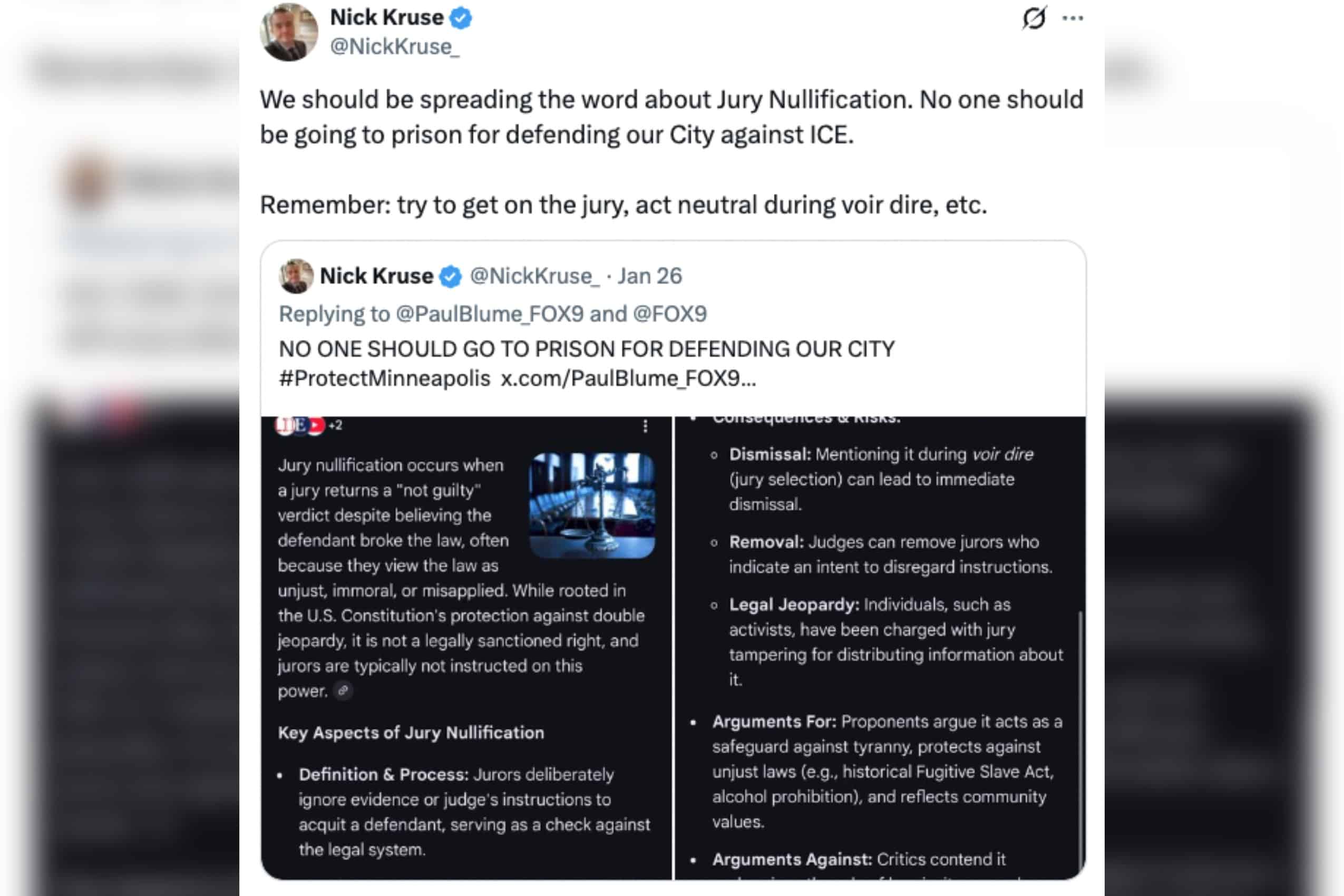The image size is (1344, 896).
Task: Click the verified badge in quoted tweet
Action: coord(450,277)
